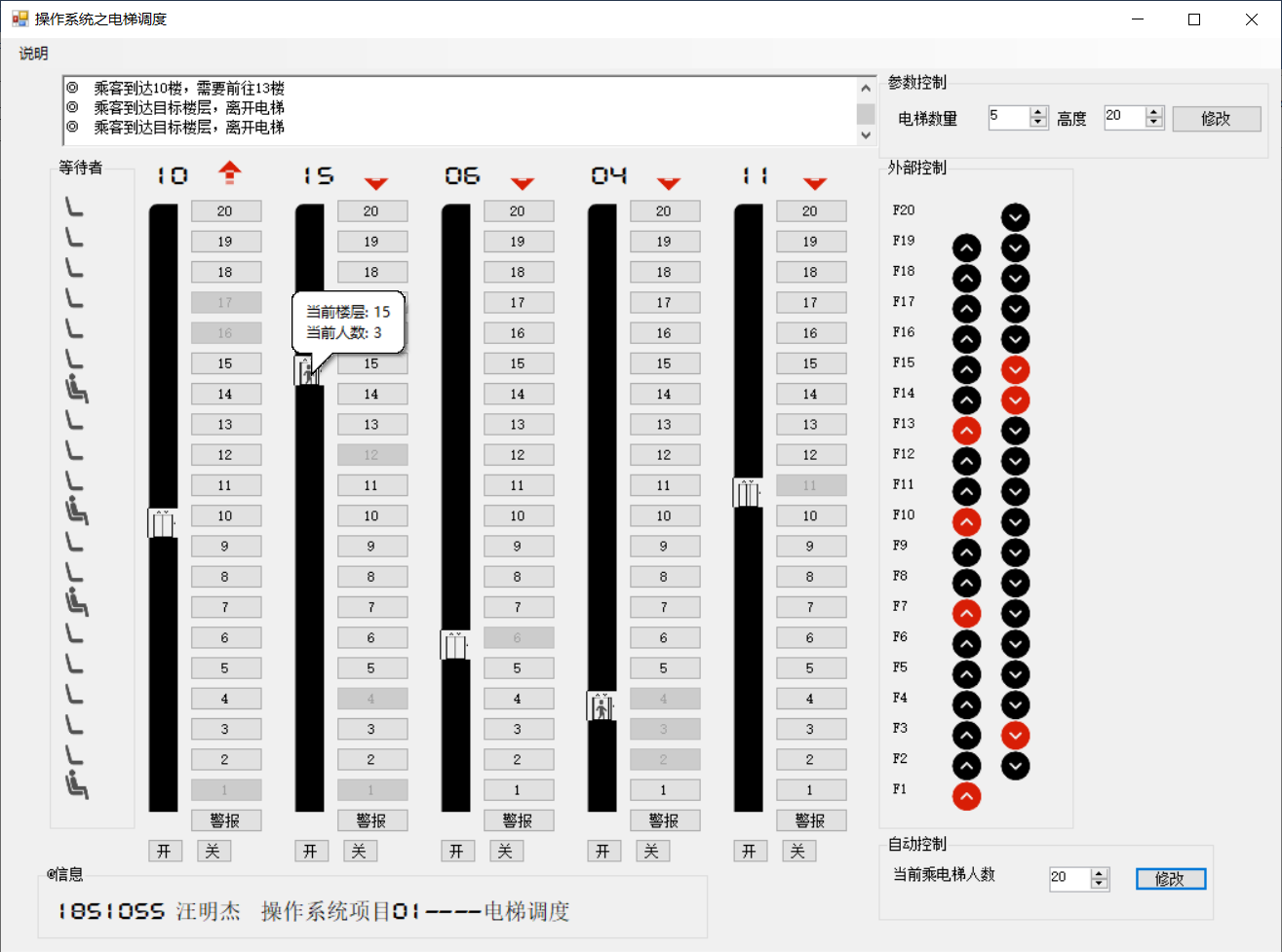Deactivate the red F13 up call button

tap(966, 430)
